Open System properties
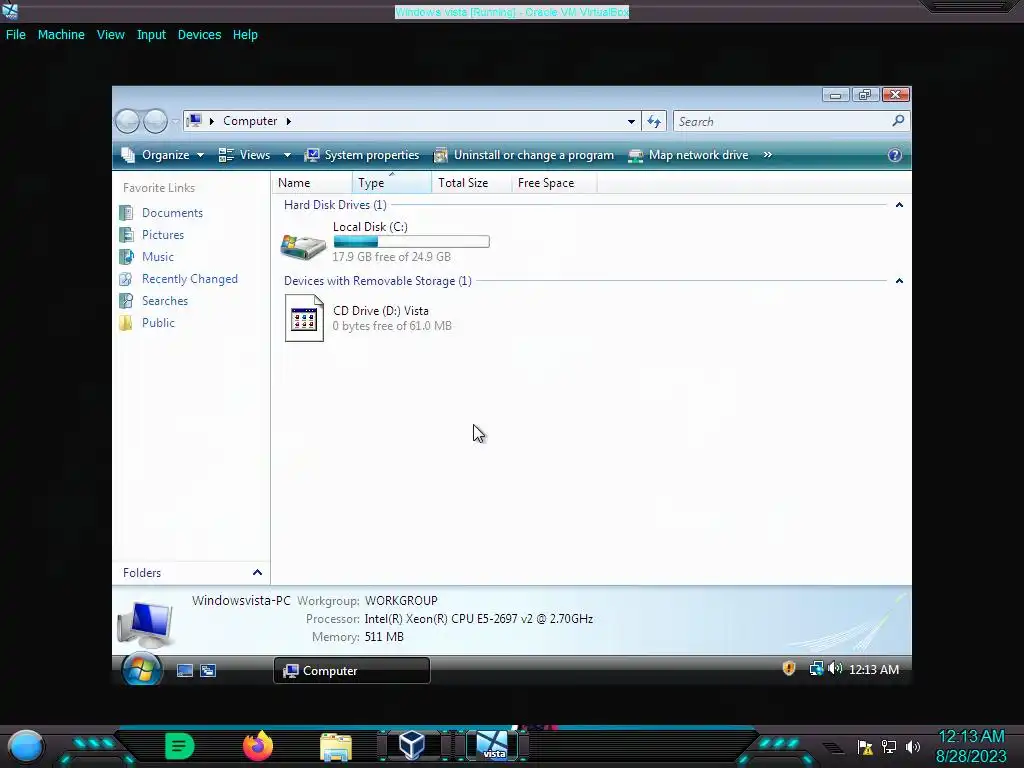The width and height of the screenshot is (1024, 768). [x=362, y=155]
